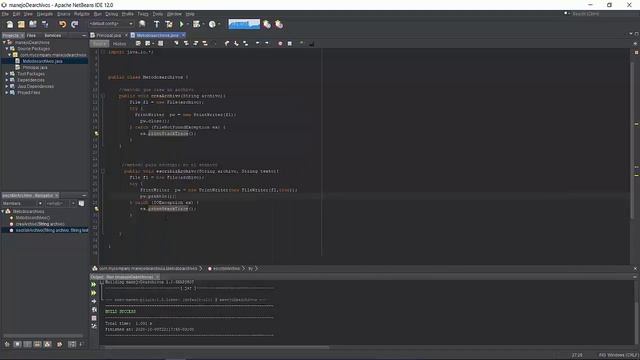
Task: Close the Metodosarchivos.java editor tab
Action: click(183, 36)
